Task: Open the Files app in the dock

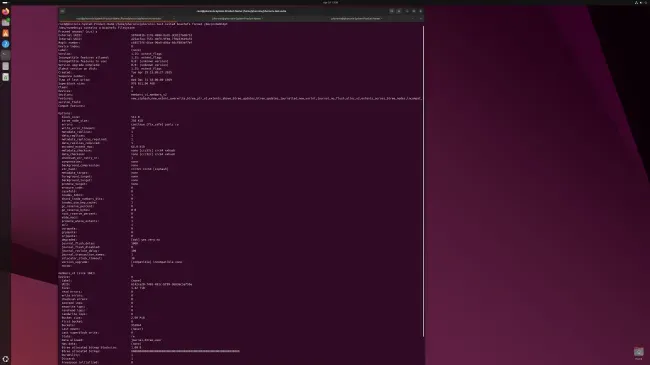Action: tap(5, 22)
